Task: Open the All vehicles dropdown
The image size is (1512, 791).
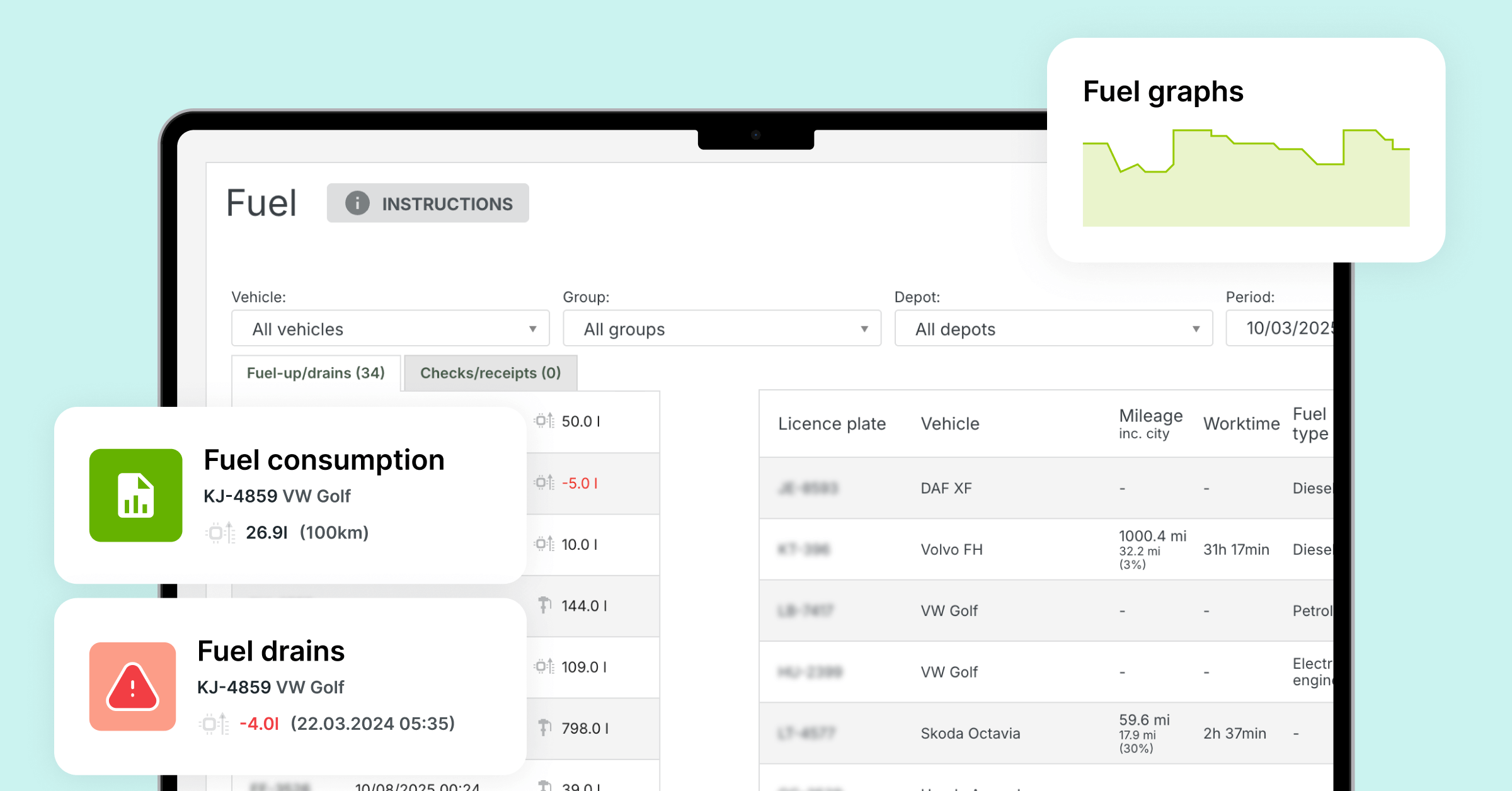Action: tap(390, 329)
